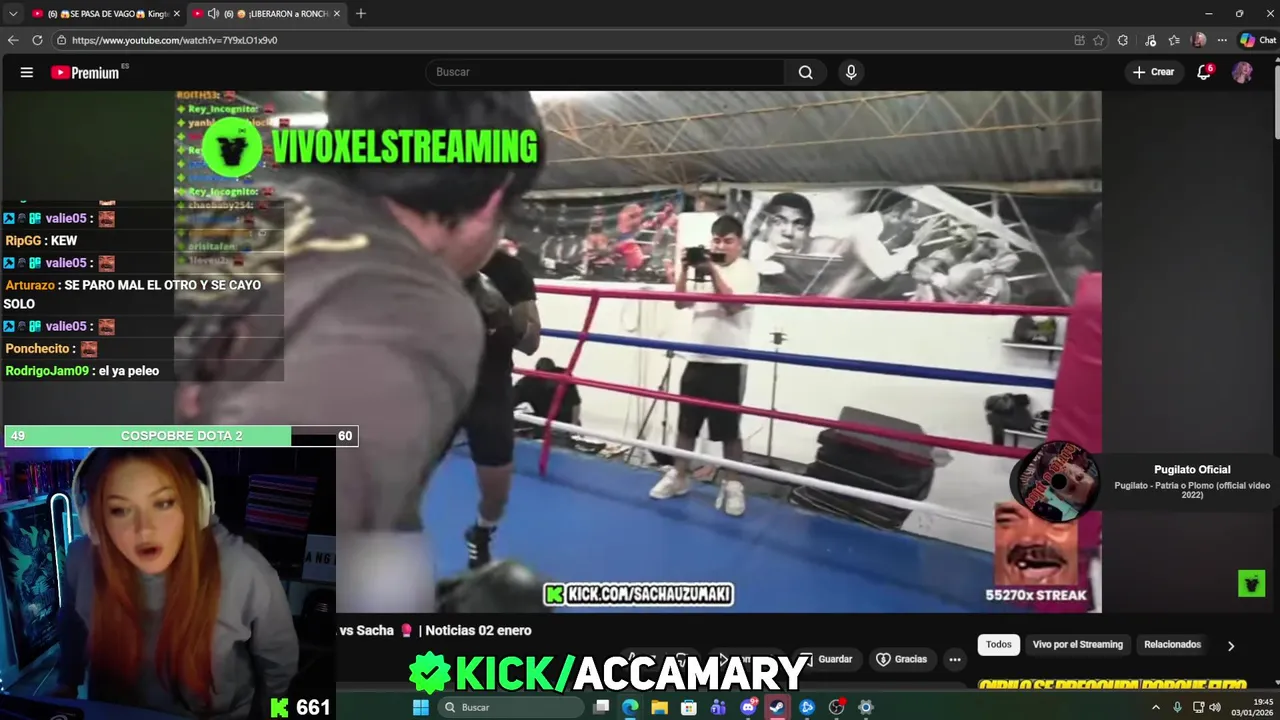The height and width of the screenshot is (720, 1280).
Task: Open volume control in system tray
Action: [1215, 707]
